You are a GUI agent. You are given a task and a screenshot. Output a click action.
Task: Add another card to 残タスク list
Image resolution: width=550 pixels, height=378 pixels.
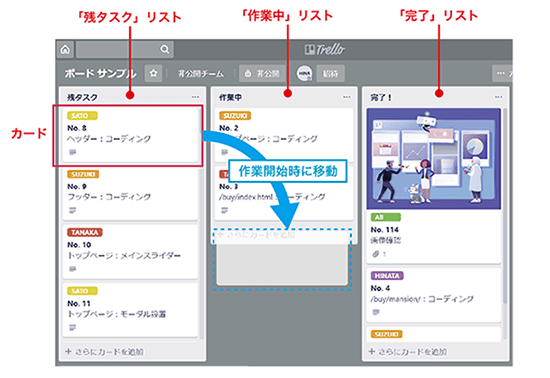point(105,351)
